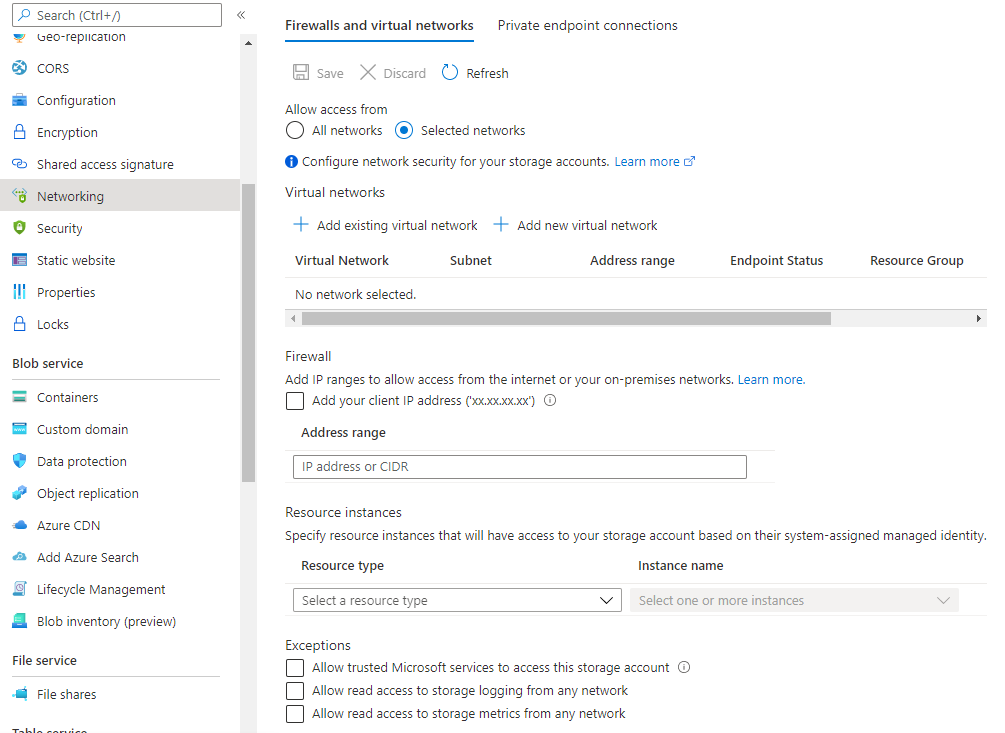1005x733 pixels.
Task: Click the Save floppy disk icon
Action: [x=301, y=72]
